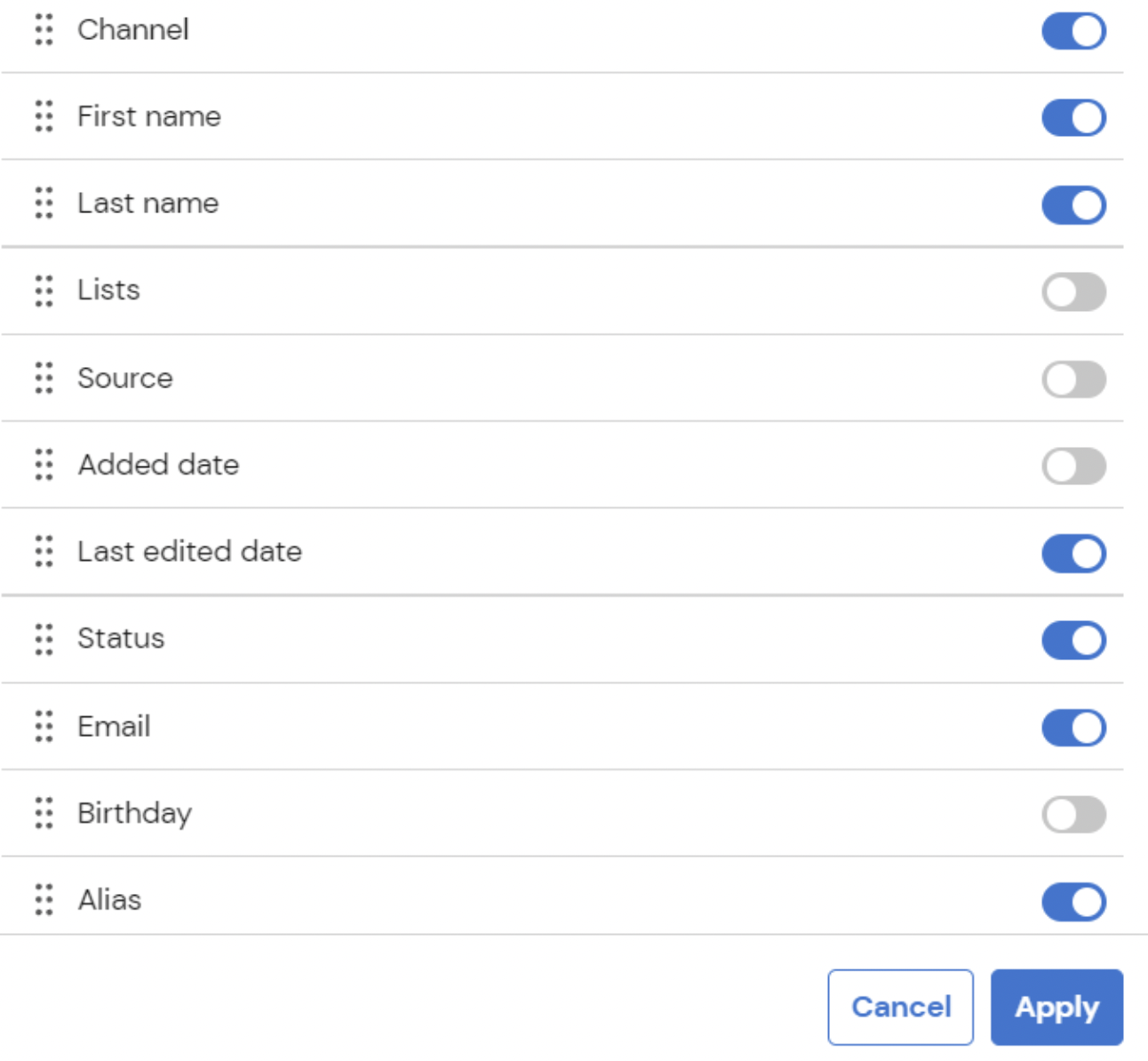Click the "Last edited date" label
Viewport: 1148px width, 1061px height.
(190, 551)
